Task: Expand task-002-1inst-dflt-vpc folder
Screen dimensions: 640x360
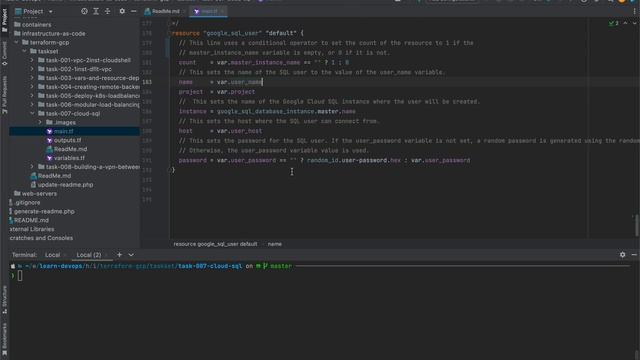Action: [x=32, y=69]
